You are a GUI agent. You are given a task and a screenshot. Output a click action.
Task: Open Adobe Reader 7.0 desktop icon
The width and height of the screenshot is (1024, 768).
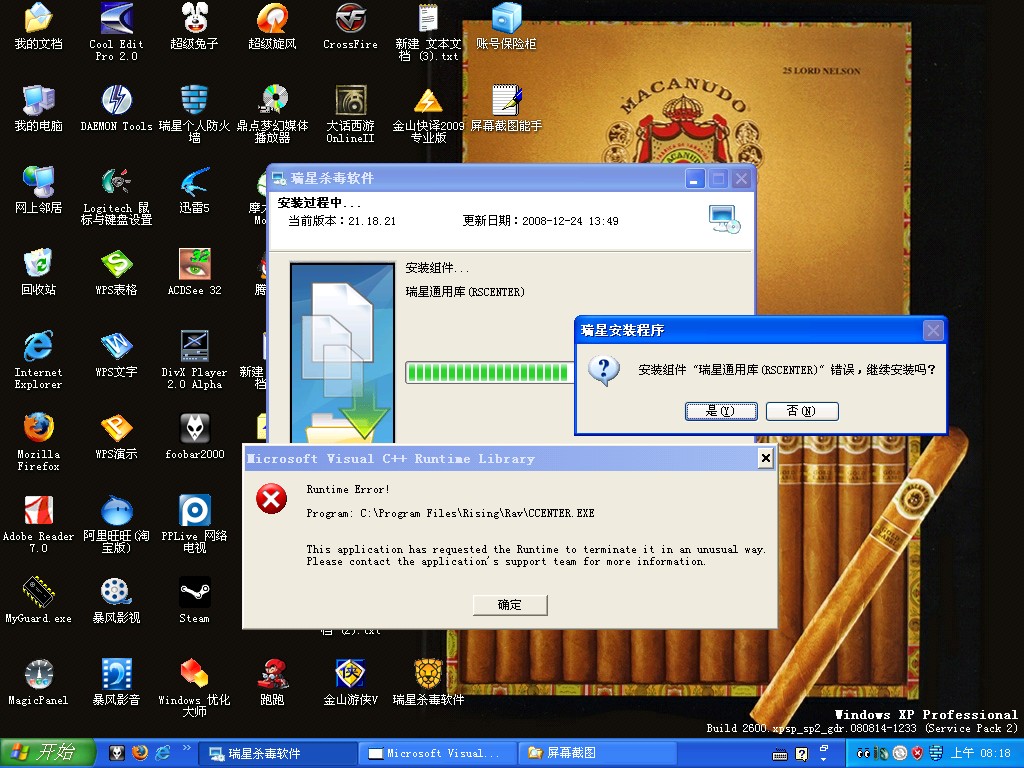coord(39,524)
